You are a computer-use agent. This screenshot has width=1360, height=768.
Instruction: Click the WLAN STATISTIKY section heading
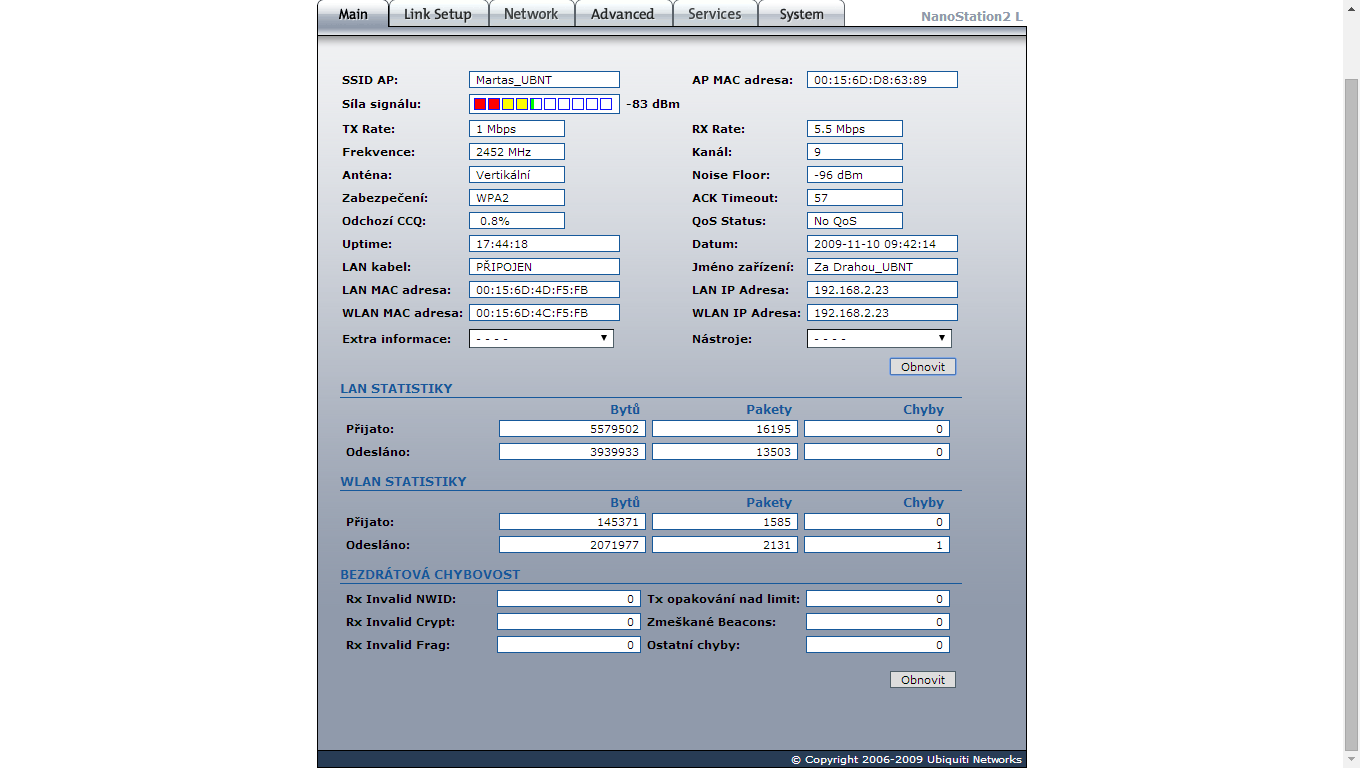tap(403, 481)
